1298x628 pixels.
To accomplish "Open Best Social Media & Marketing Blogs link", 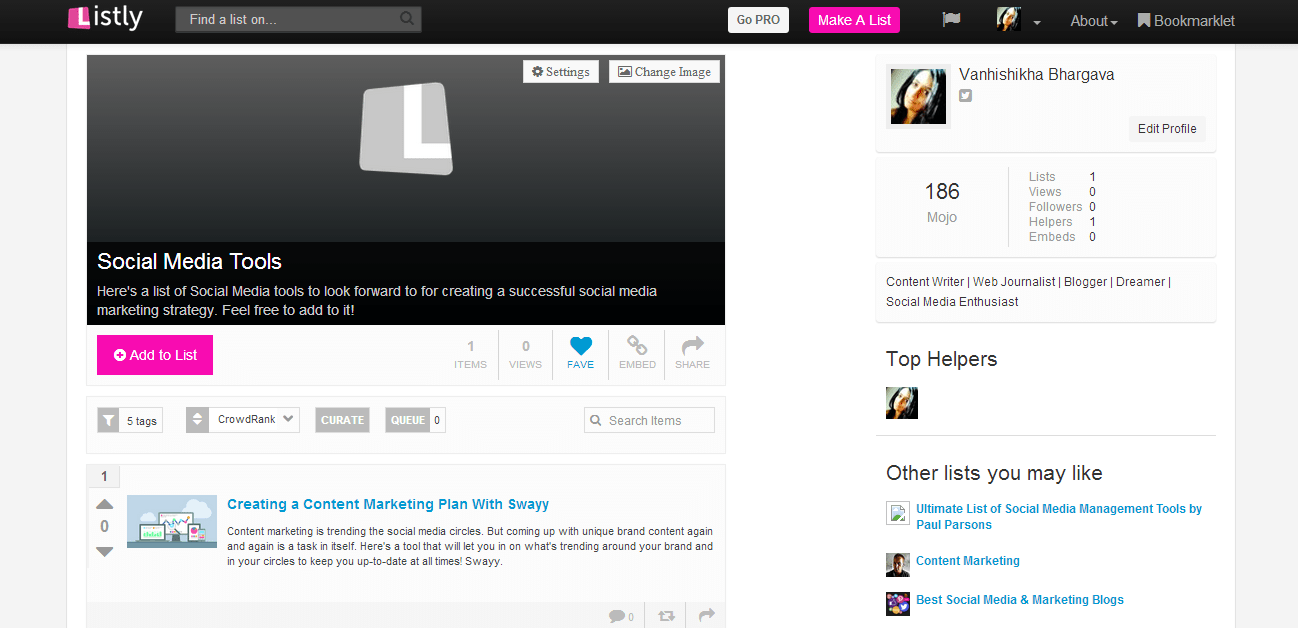I will 1020,600.
